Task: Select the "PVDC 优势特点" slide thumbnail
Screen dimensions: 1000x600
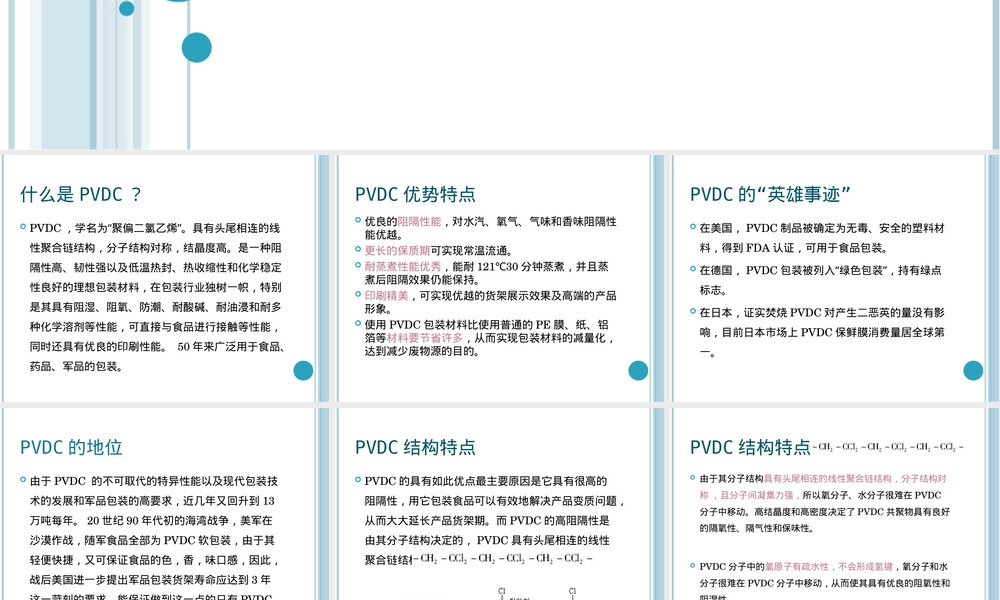Action: point(499,279)
